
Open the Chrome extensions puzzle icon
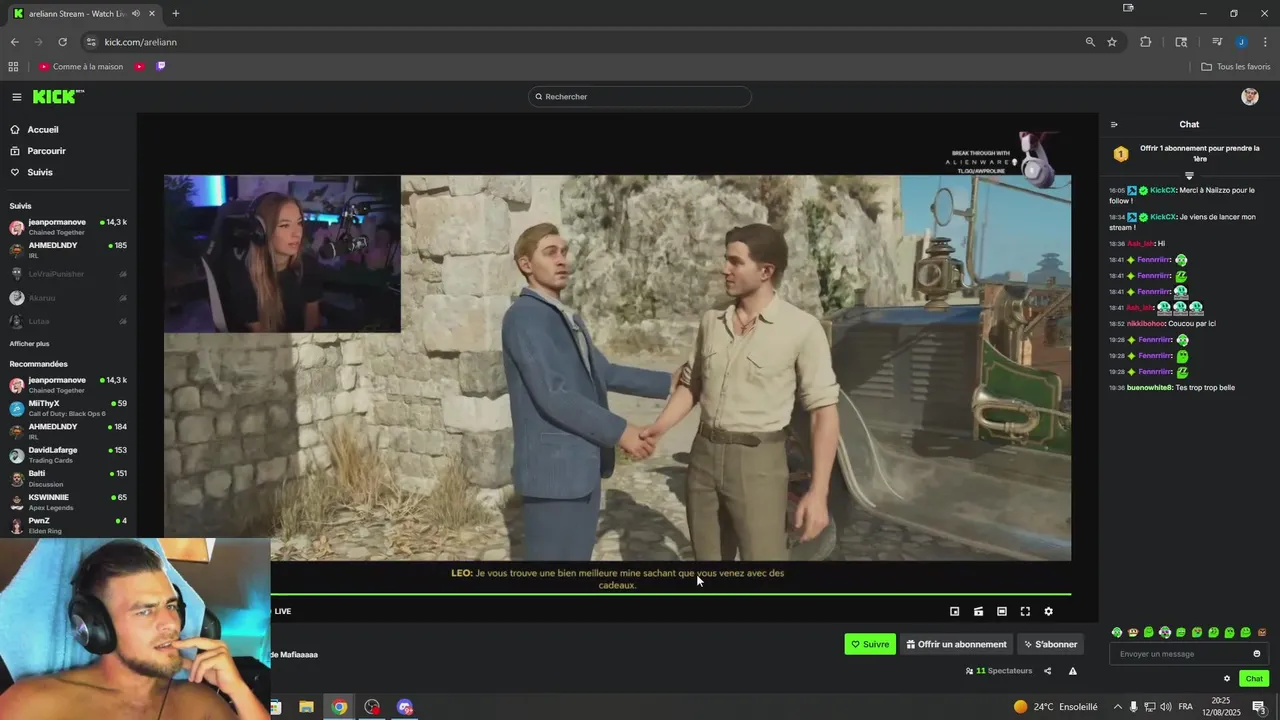1146,42
